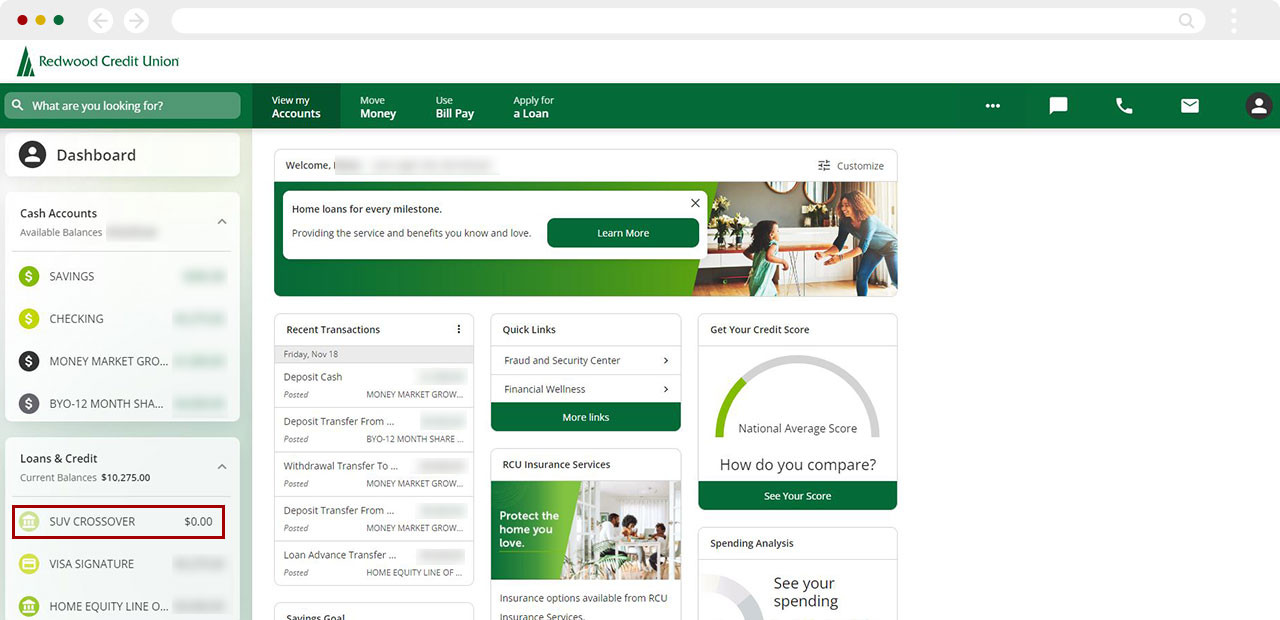The image size is (1280, 620).
Task: Click the VISA SIGNATURE card icon
Action: (x=29, y=564)
